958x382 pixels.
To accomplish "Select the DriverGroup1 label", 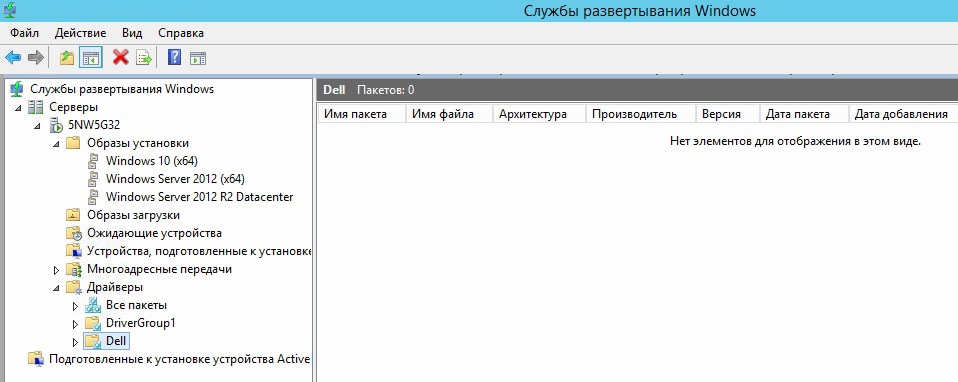I will tap(141, 323).
